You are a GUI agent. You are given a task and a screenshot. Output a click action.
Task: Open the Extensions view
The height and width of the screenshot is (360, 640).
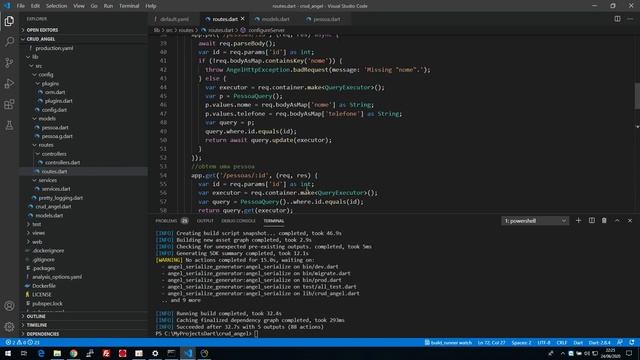pos(9,104)
